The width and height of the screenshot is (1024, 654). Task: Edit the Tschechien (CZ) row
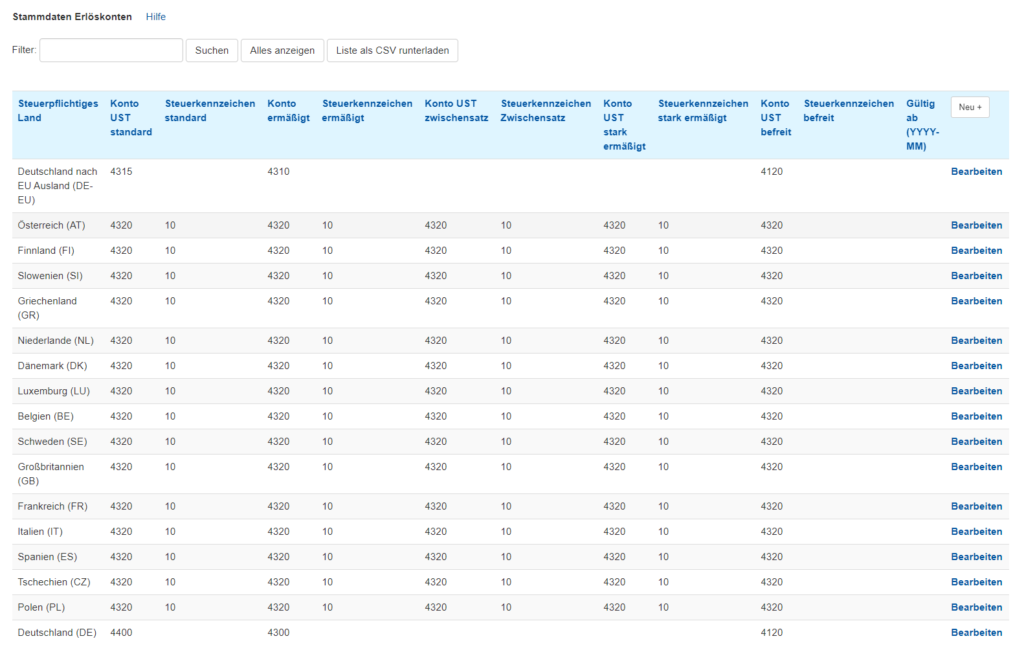click(x=976, y=582)
